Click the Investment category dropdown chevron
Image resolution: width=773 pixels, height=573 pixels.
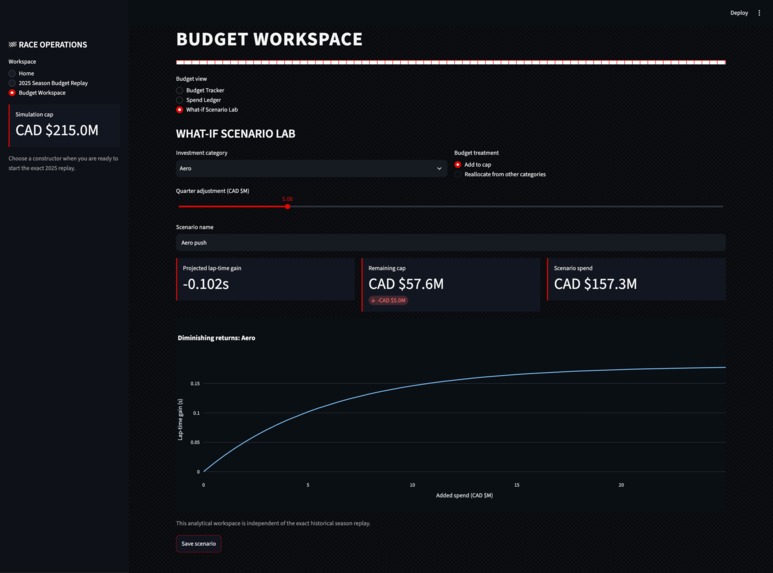[x=439, y=169]
